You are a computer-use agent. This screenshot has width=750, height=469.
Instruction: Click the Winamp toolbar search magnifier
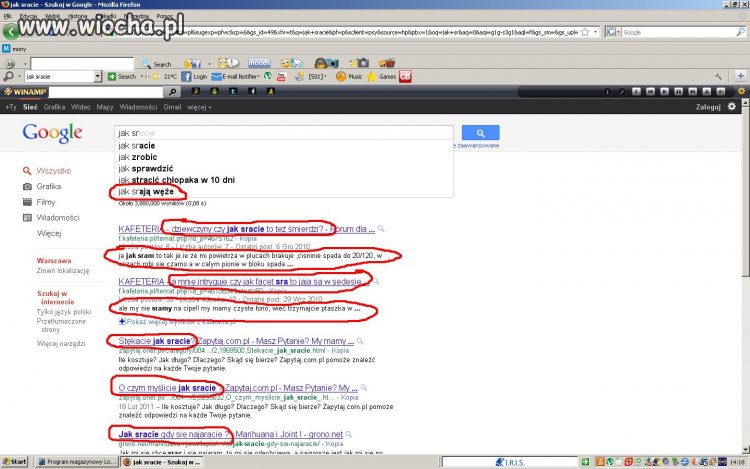[x=172, y=91]
